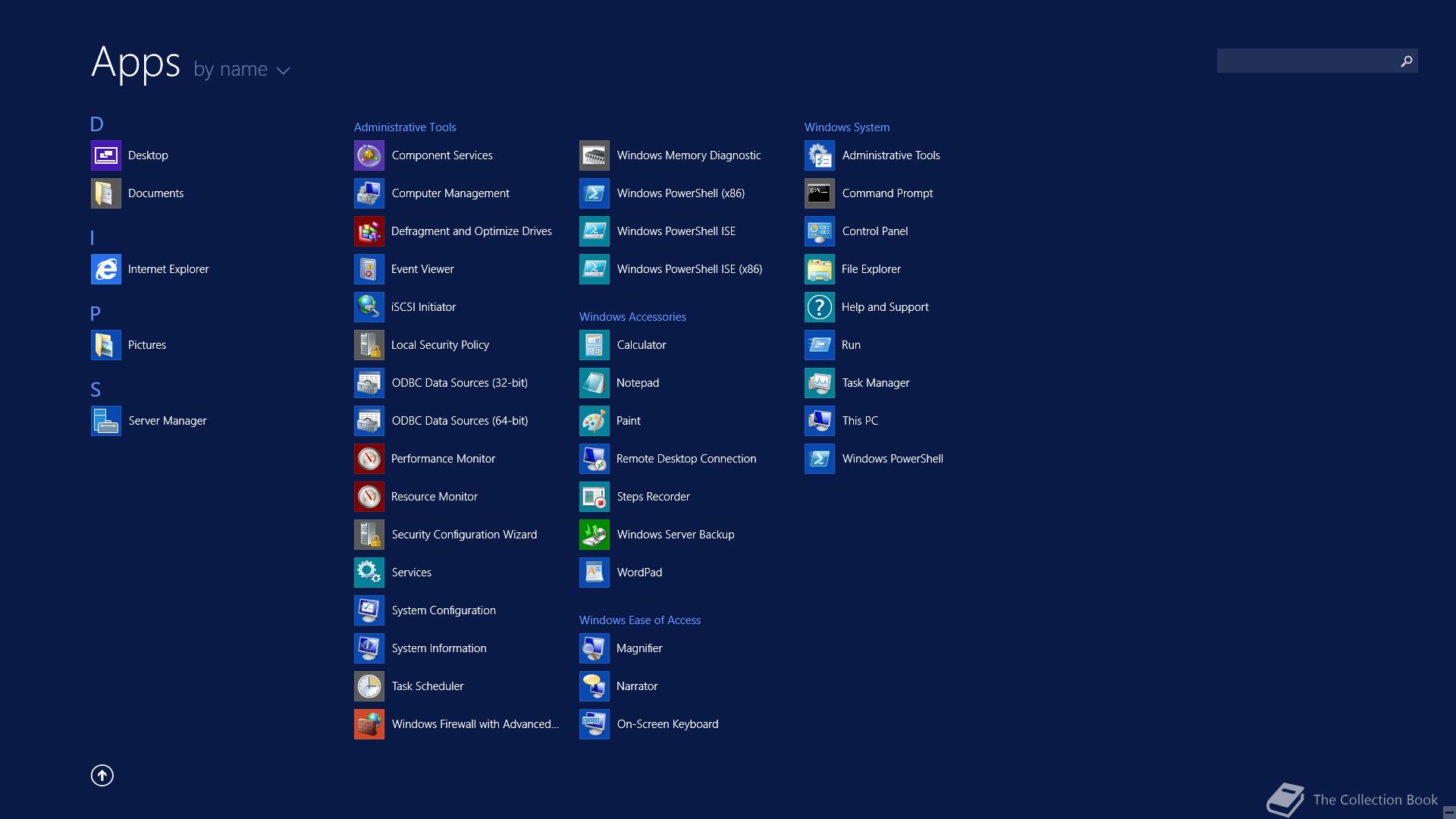Jump via the letter S heading

[96, 390]
